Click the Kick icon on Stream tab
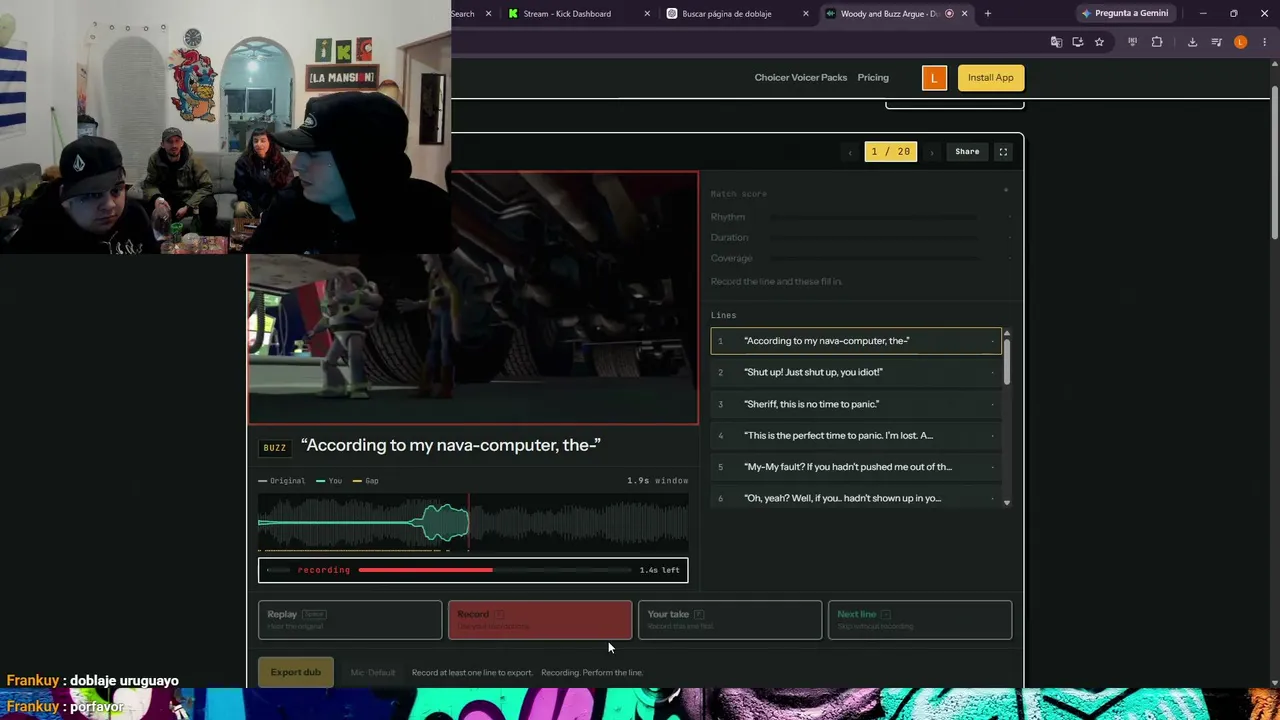The width and height of the screenshot is (1280, 720). click(513, 14)
